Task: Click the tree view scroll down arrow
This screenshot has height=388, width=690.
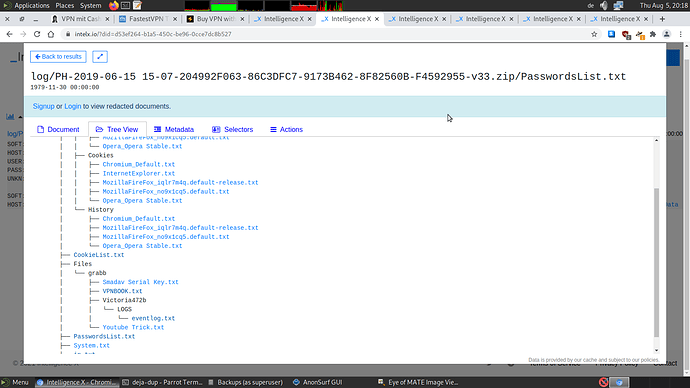Action: coord(657,351)
